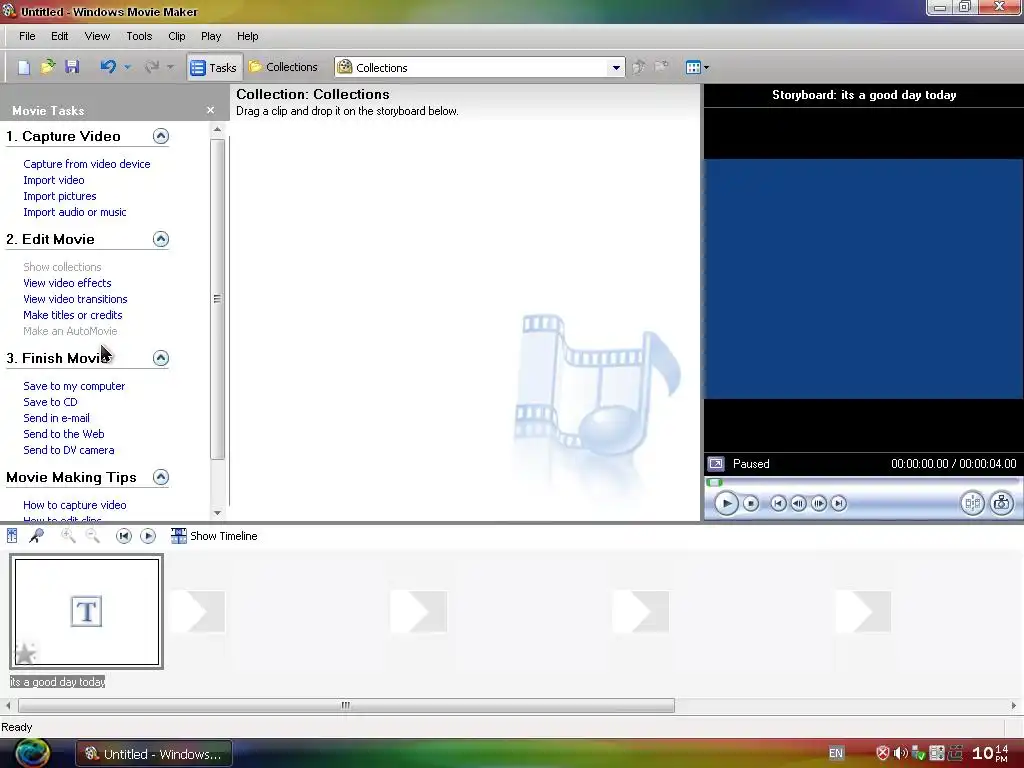Click the Narrate Timeline microphone icon

[37, 536]
